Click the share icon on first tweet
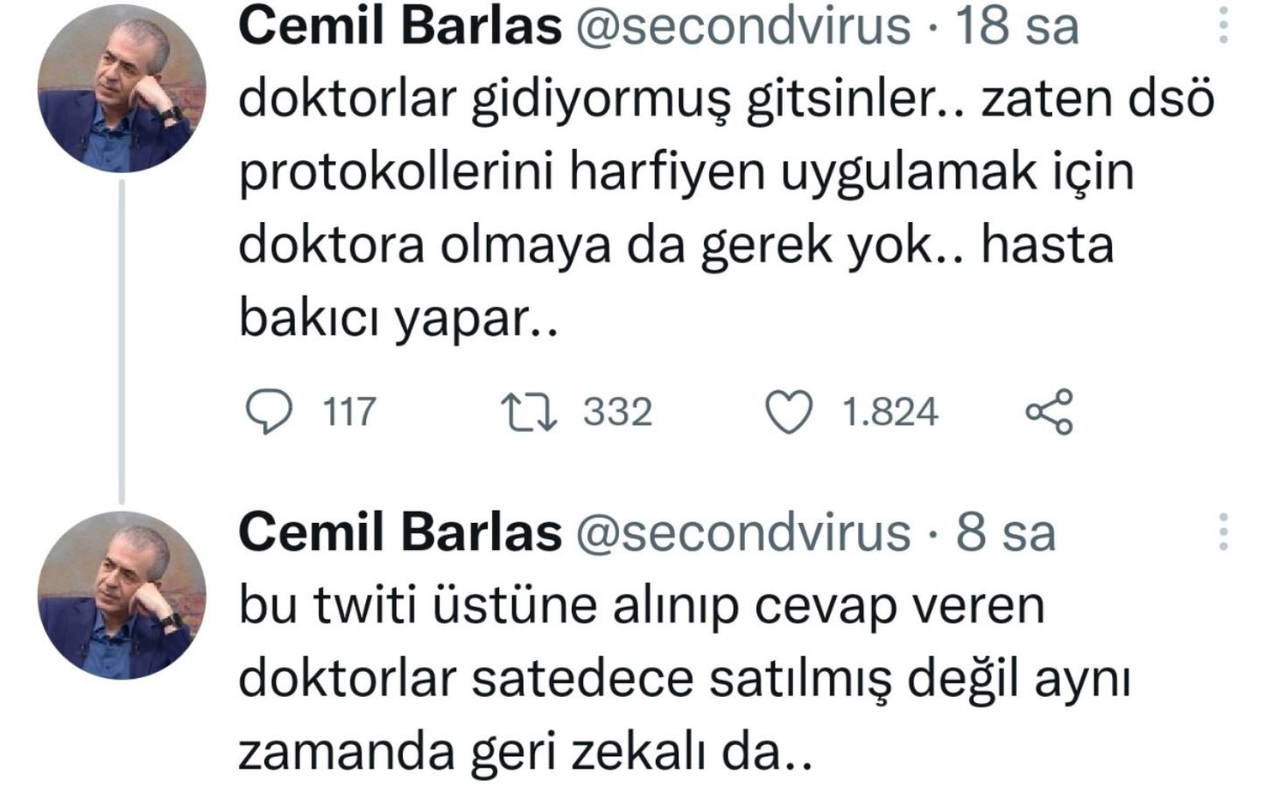The image size is (1280, 787). [1049, 413]
